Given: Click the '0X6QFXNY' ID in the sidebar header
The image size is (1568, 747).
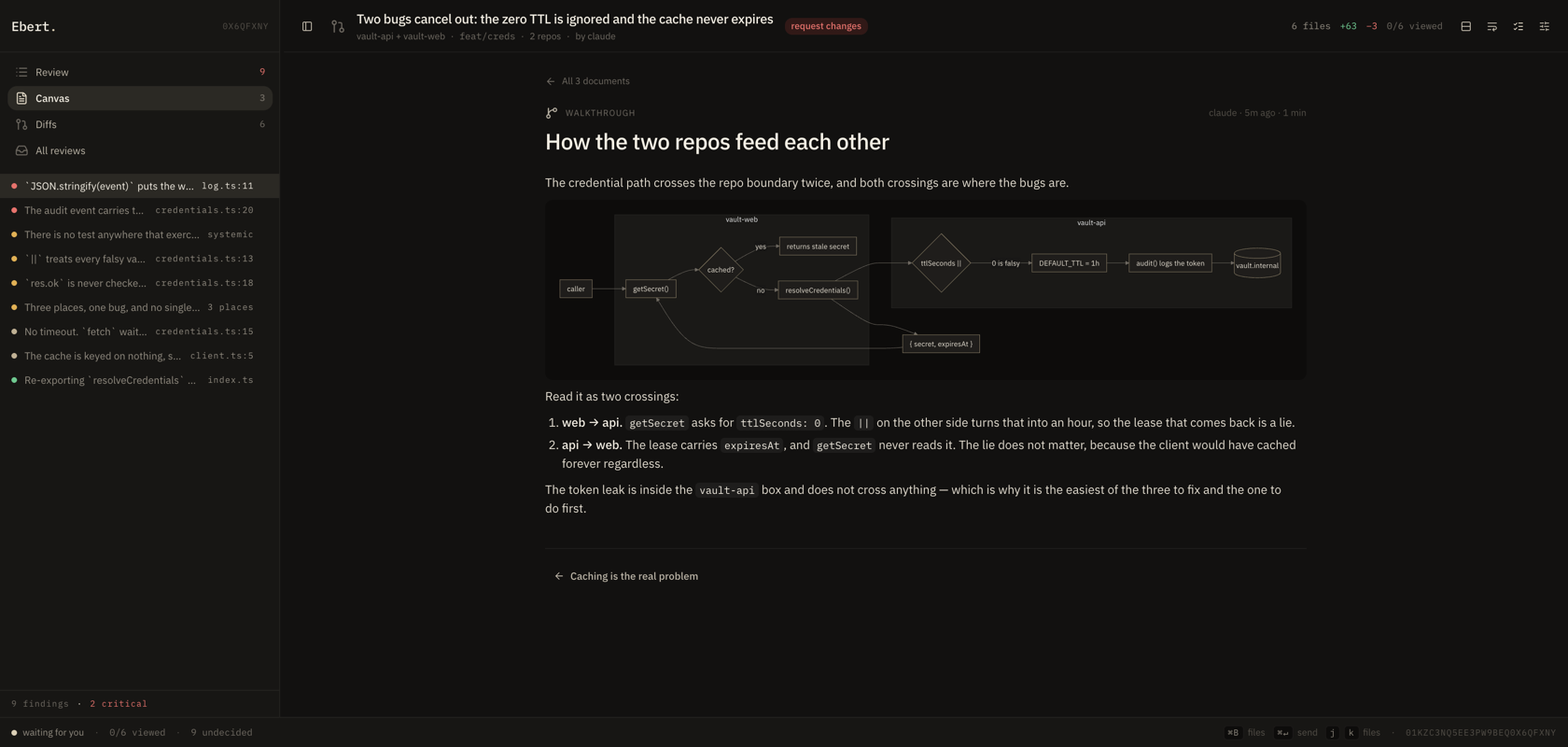Looking at the screenshot, I should pos(245,26).
